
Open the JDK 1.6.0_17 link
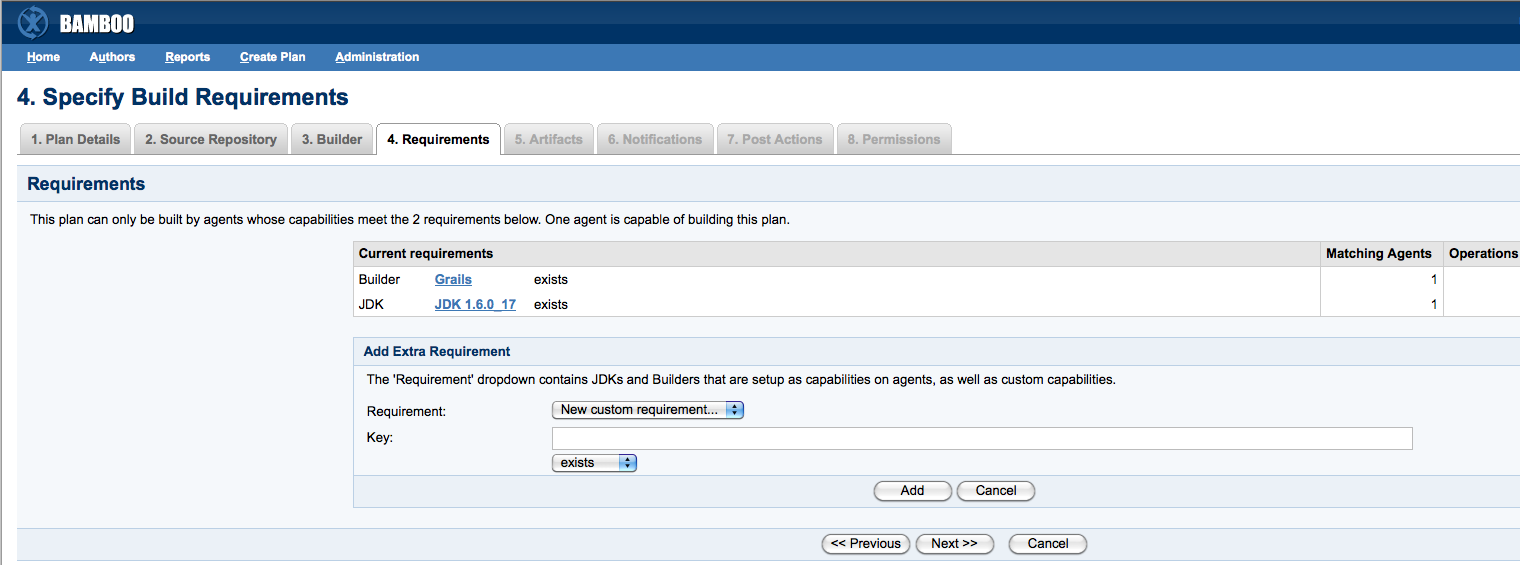pyautogui.click(x=475, y=304)
